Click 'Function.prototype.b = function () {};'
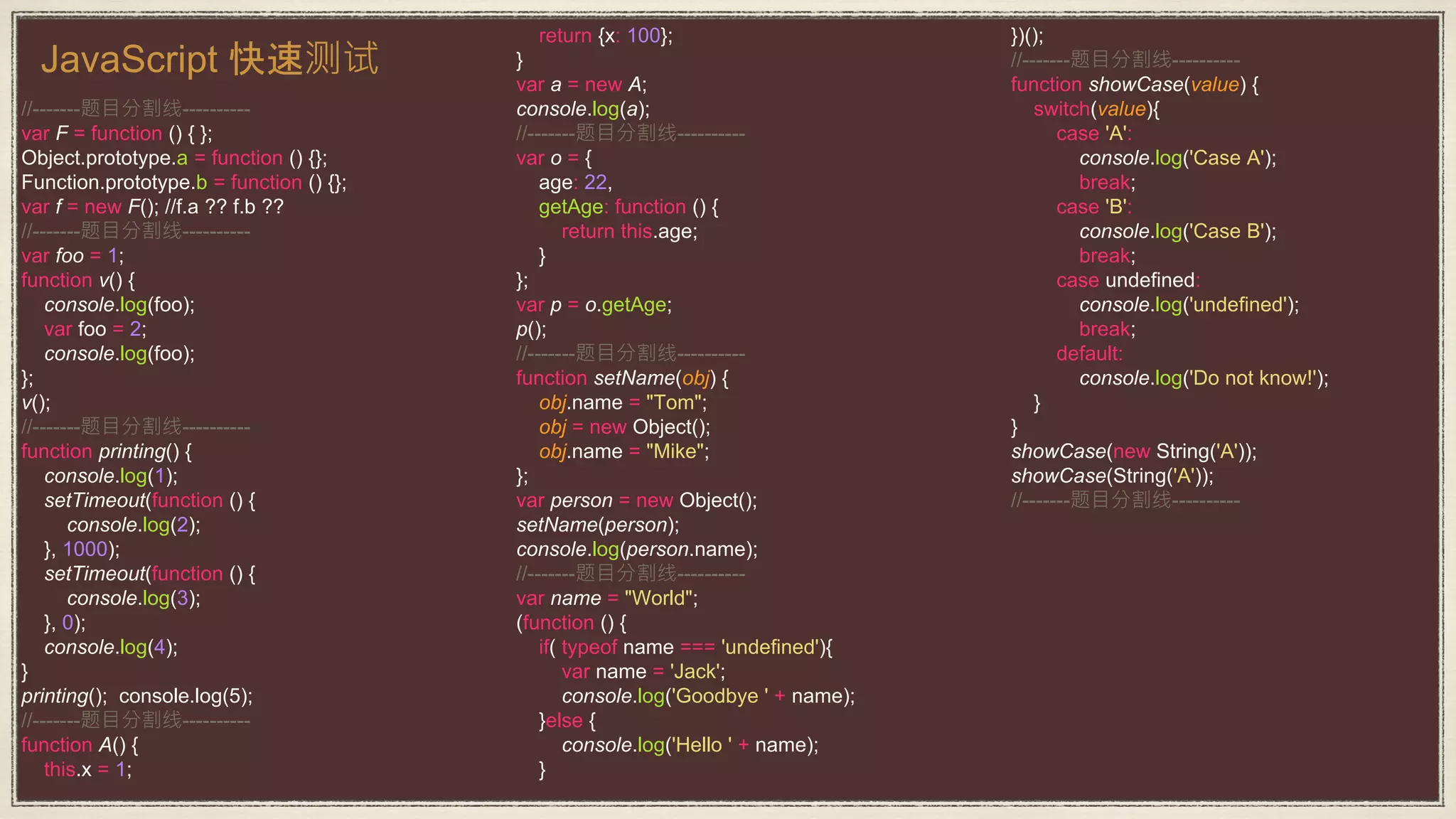The image size is (1456, 819). [x=184, y=183]
